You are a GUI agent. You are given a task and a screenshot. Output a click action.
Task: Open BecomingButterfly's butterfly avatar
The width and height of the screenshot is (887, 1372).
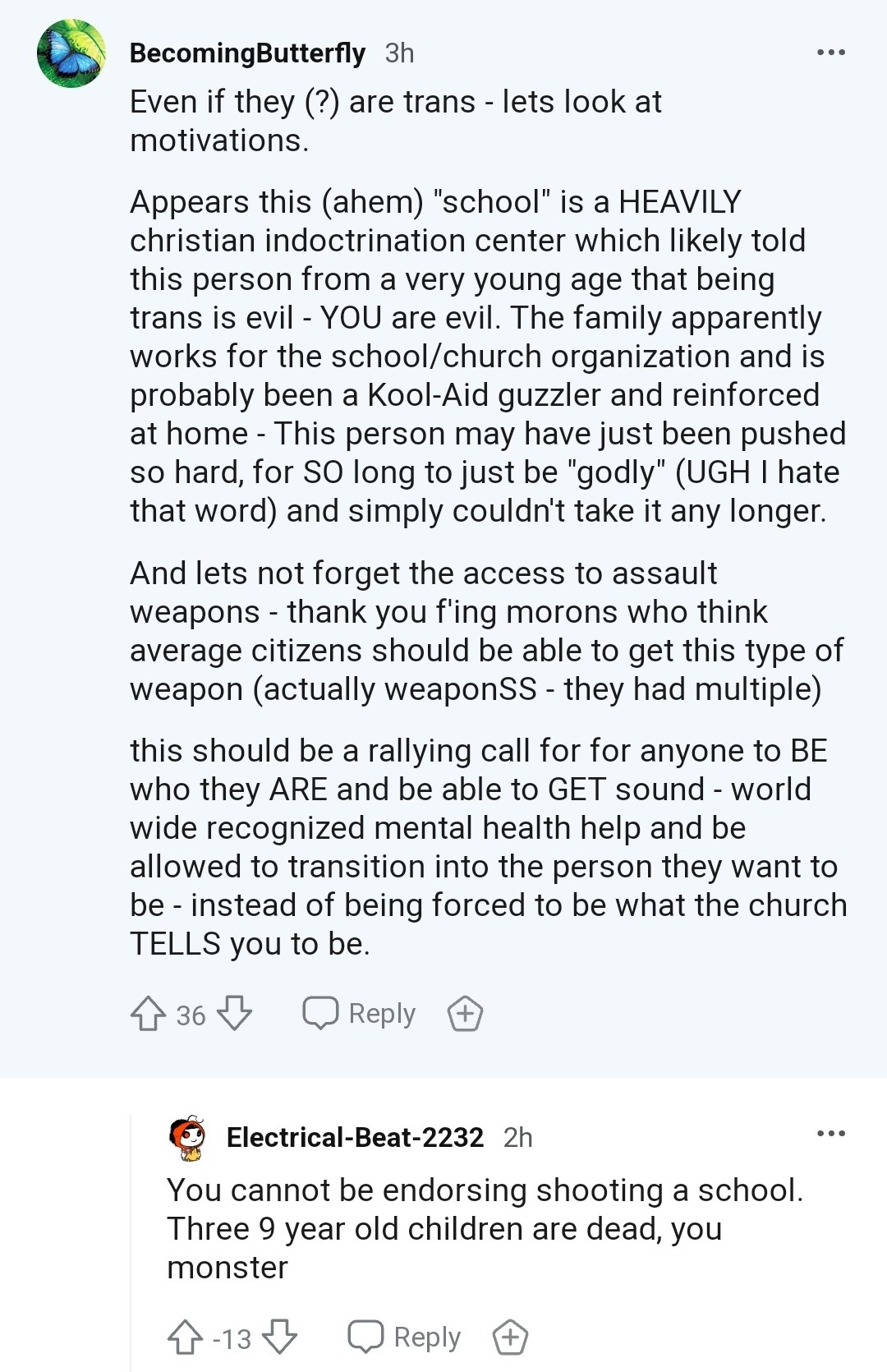(71, 53)
